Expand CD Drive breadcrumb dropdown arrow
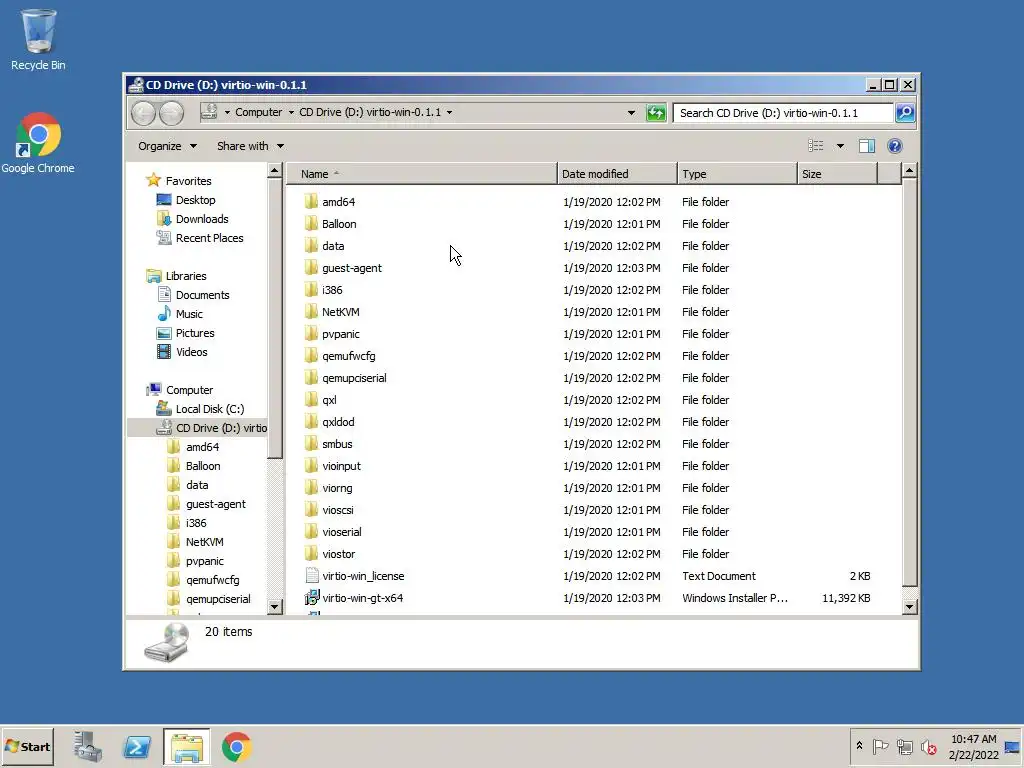The image size is (1024, 768). pos(449,112)
